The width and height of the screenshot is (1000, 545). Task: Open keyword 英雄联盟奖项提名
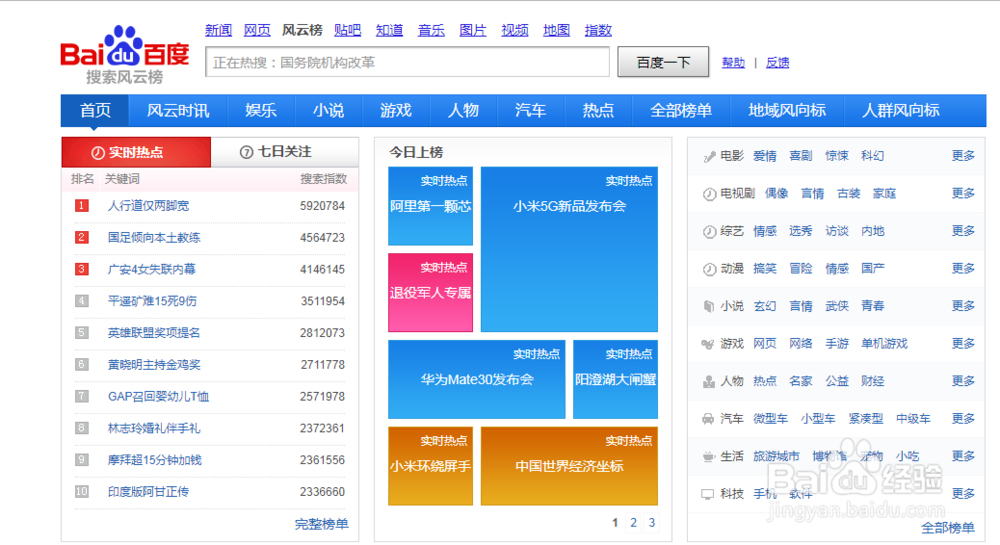tap(154, 333)
